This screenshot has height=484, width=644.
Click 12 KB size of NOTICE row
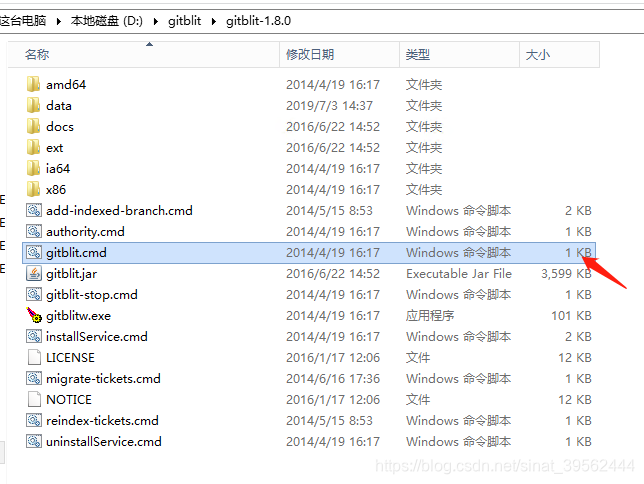click(575, 399)
